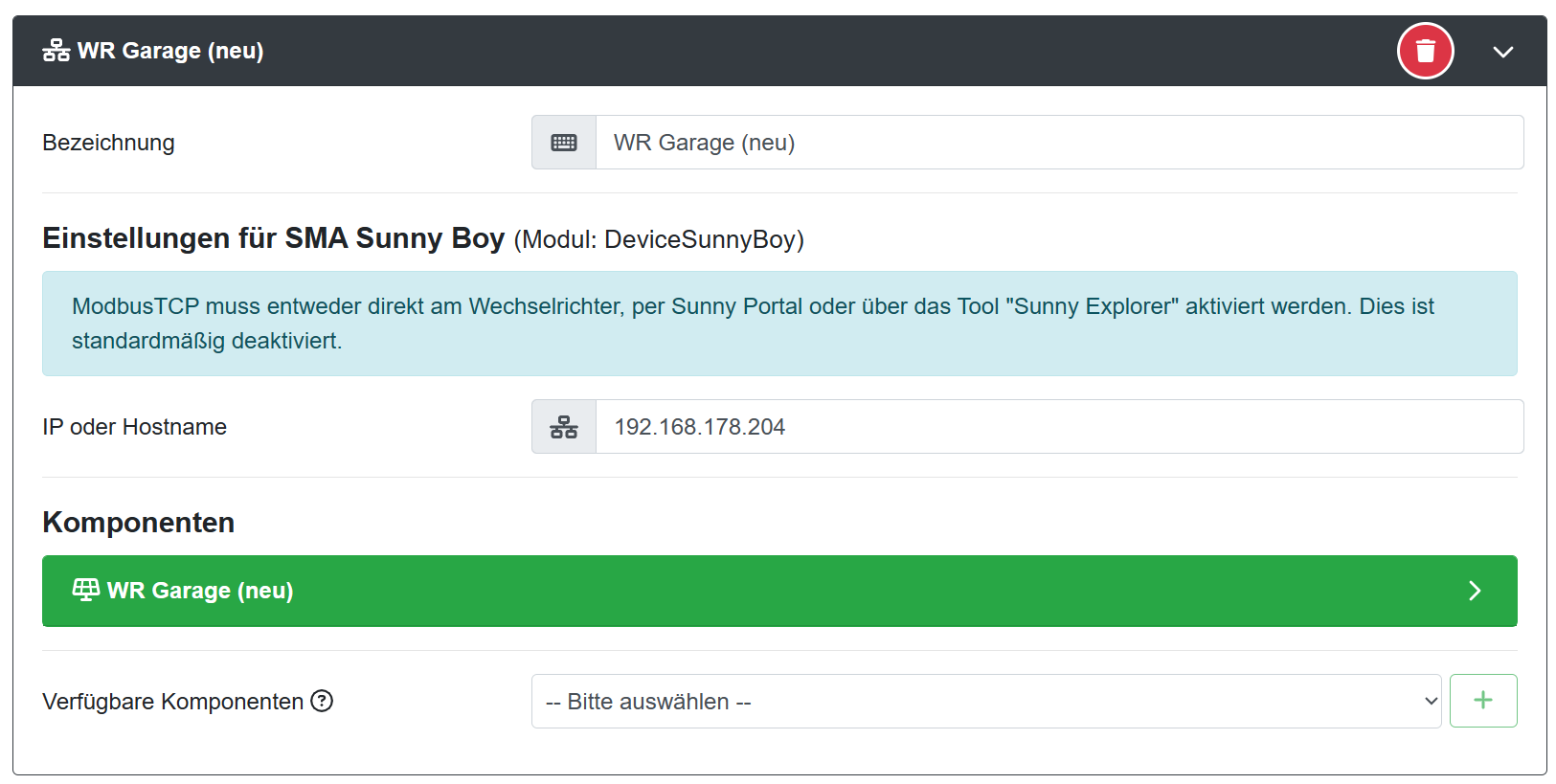1556x784 pixels.
Task: Click the 'Einstellungen für SMA Sunny Boy' heading
Action: click(x=273, y=238)
